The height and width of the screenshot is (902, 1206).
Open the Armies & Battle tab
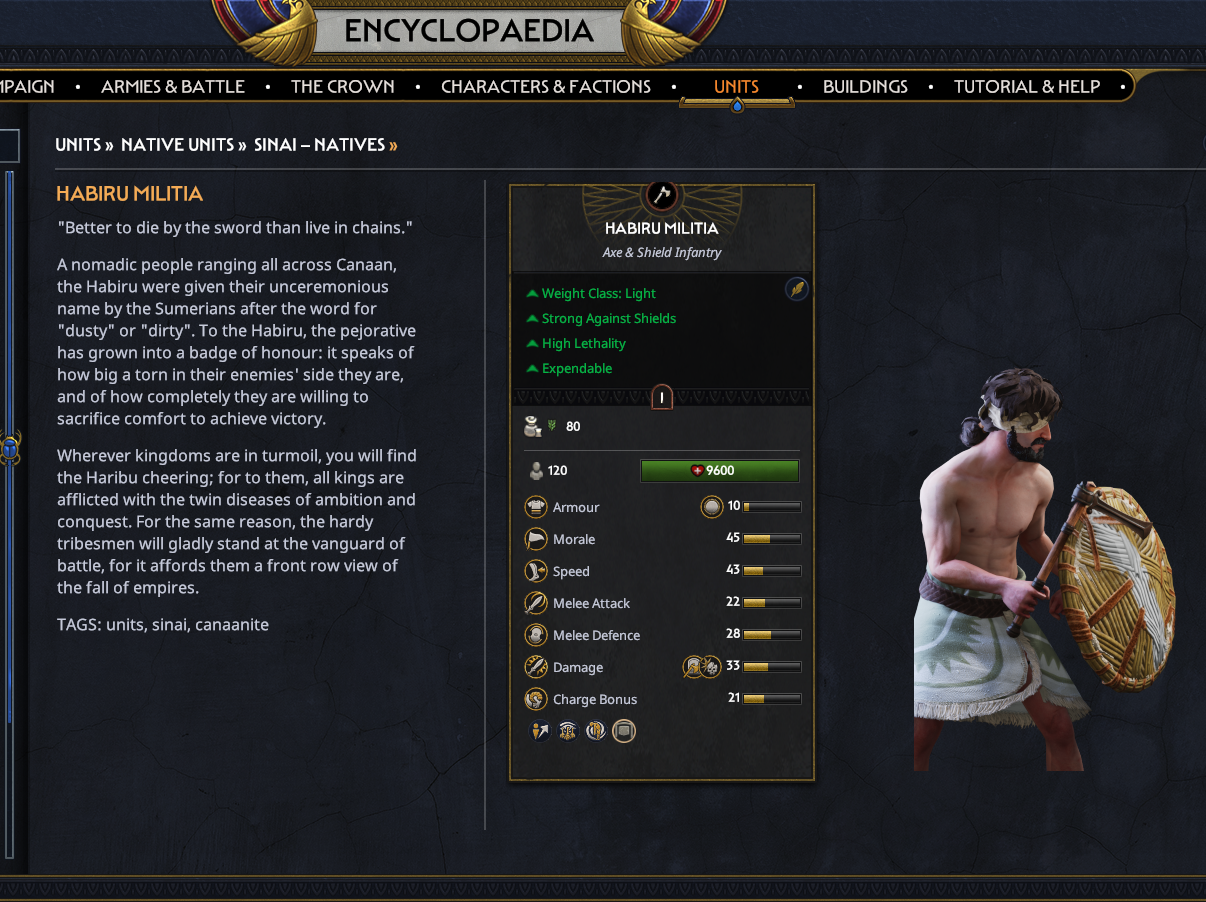[x=173, y=87]
